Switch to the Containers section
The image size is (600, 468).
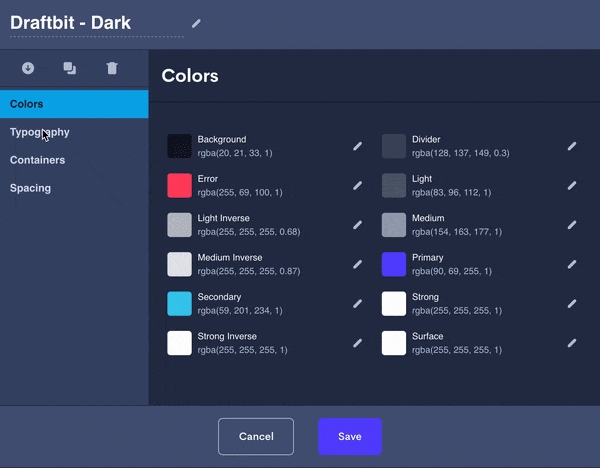(x=38, y=160)
